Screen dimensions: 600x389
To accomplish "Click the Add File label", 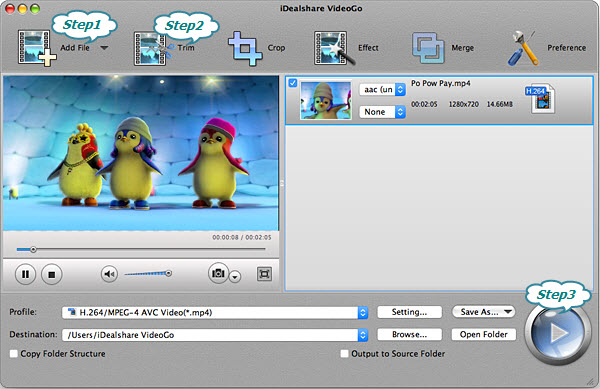I will [x=75, y=48].
